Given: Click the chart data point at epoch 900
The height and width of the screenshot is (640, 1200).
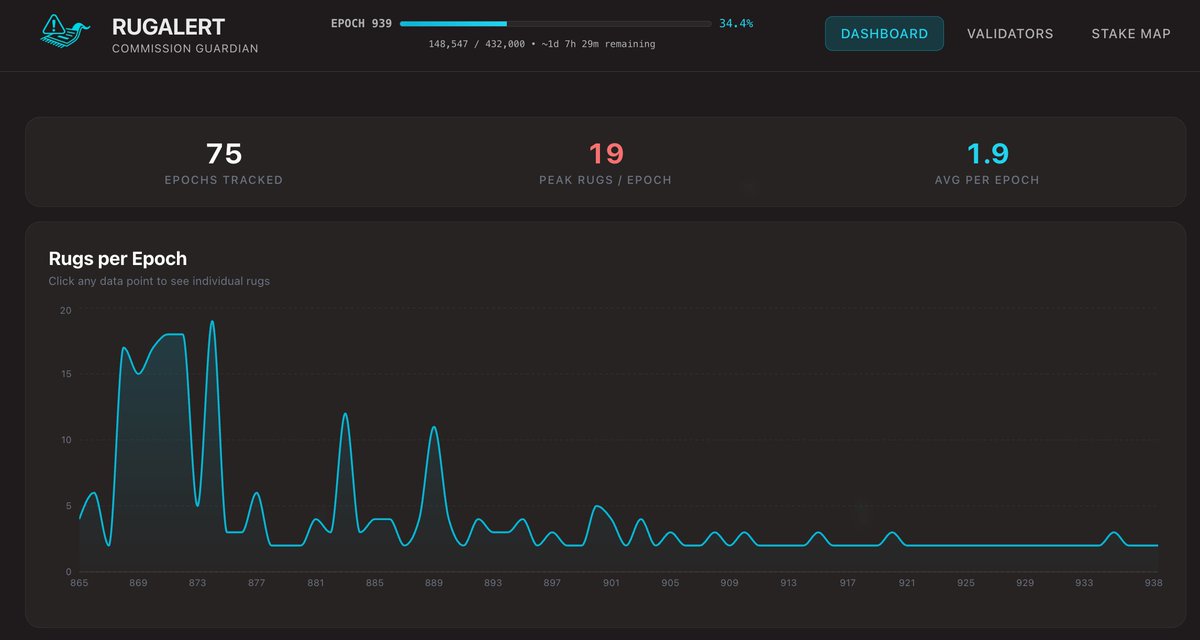Looking at the screenshot, I should click(x=596, y=506).
